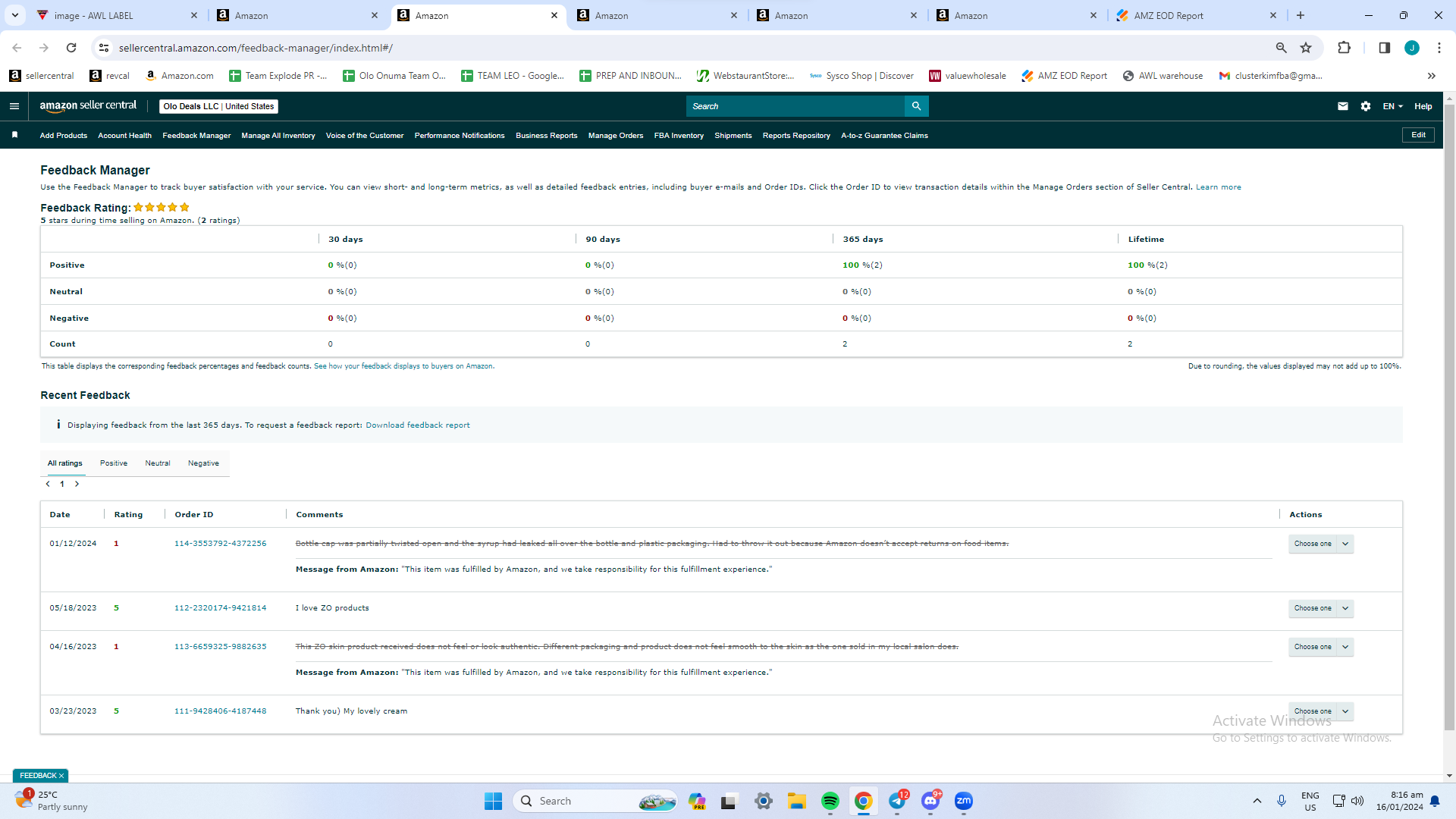Open Manage All Inventory menu item
This screenshot has height=819, width=1456.
click(278, 136)
